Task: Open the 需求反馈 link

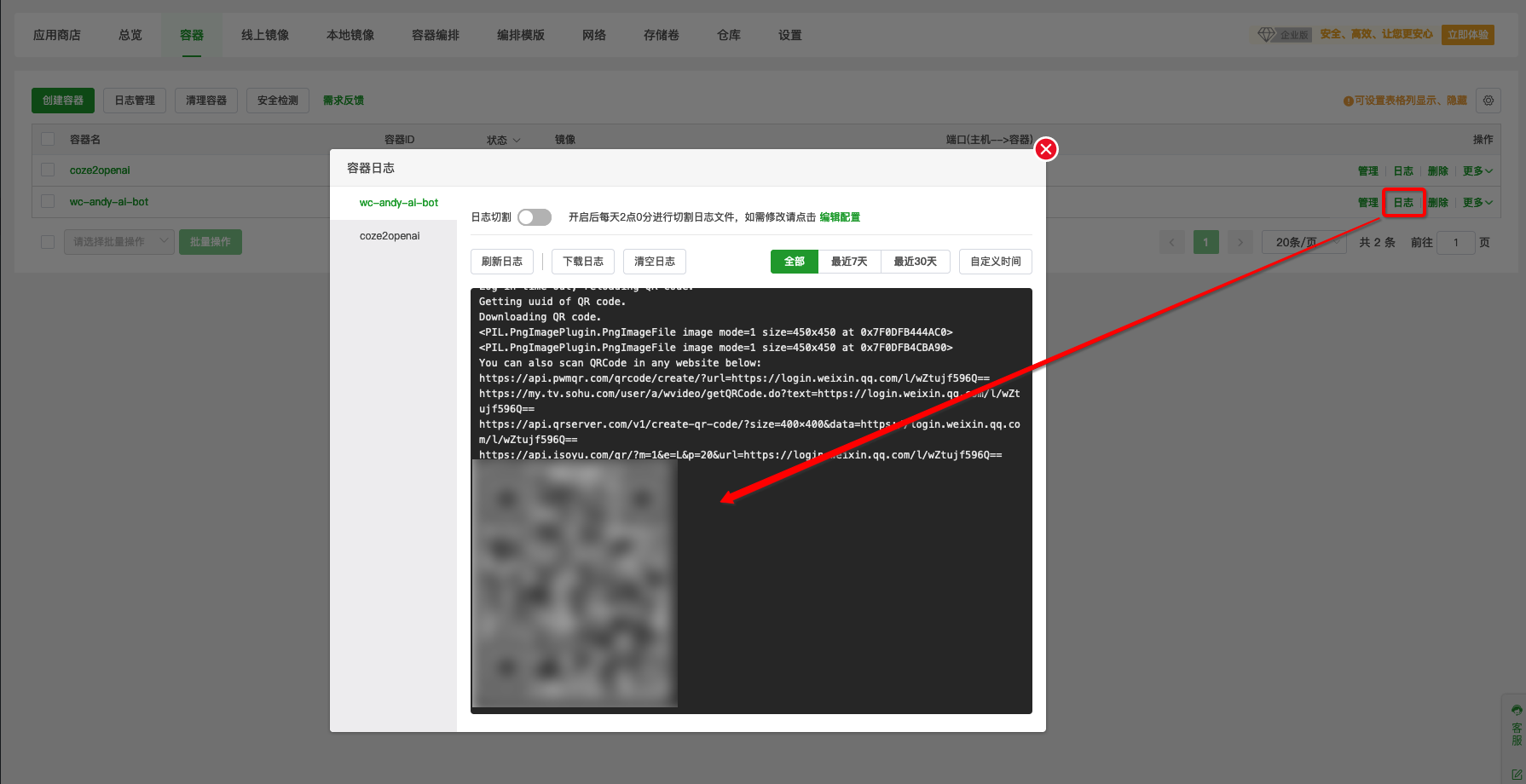Action: (344, 101)
